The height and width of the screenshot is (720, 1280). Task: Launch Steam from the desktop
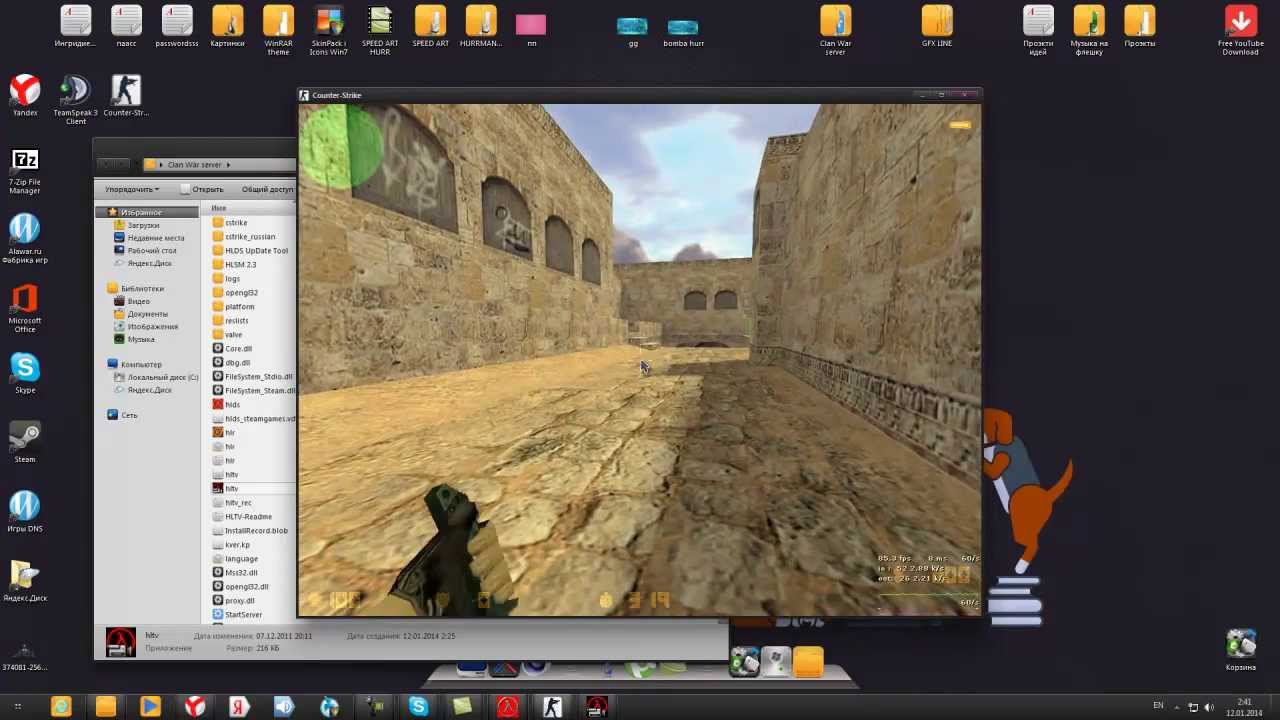point(25,443)
